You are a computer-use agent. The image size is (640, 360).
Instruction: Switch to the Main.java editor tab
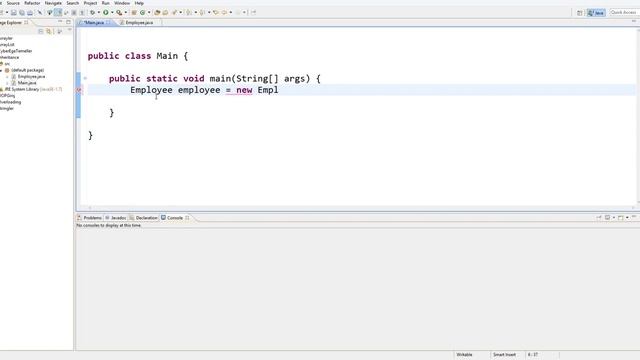click(x=94, y=23)
